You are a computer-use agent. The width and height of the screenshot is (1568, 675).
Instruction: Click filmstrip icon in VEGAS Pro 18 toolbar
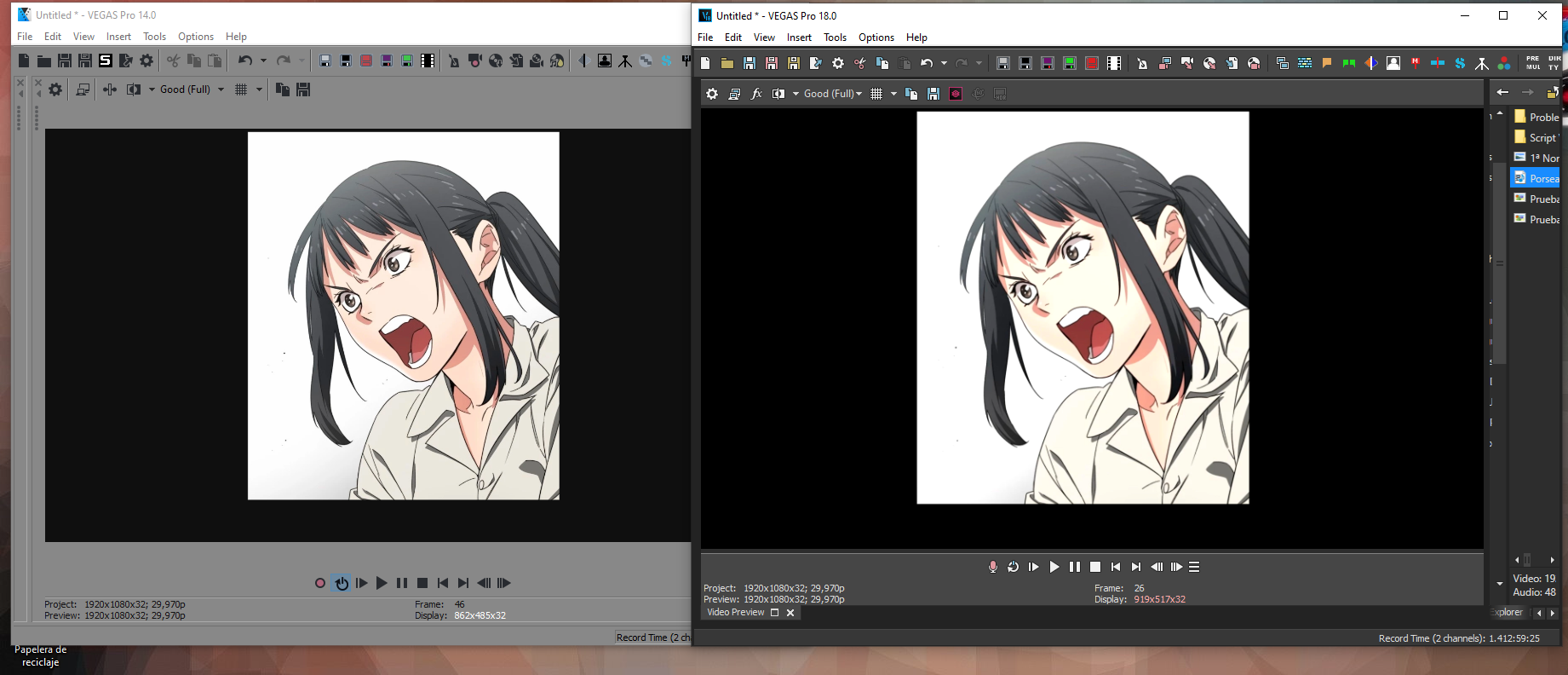tap(1114, 63)
